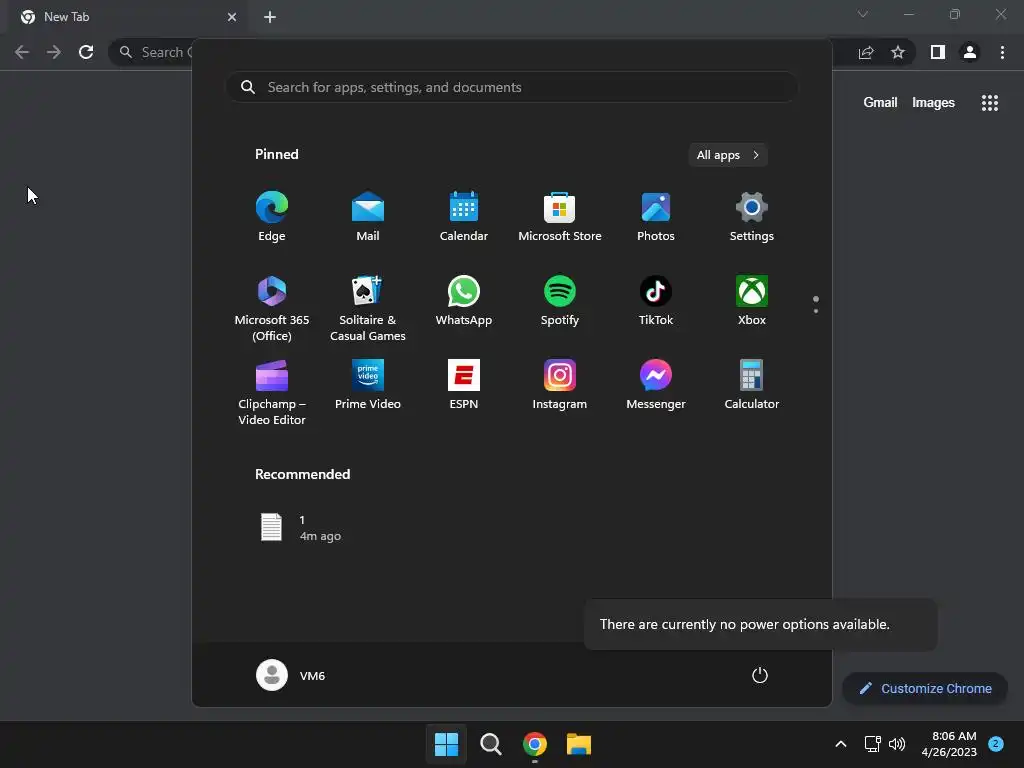Viewport: 1024px width, 768px height.
Task: Open the WhatsApp app
Action: point(464,300)
